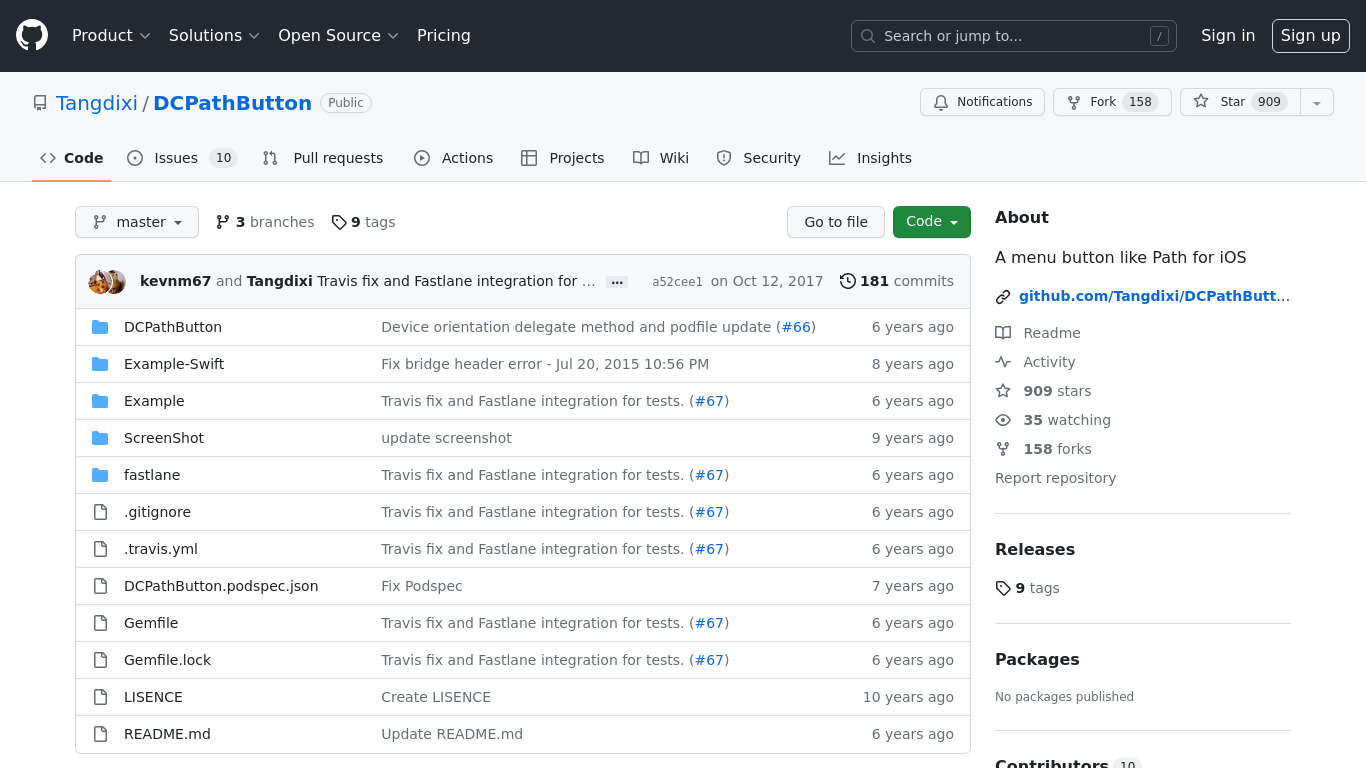The width and height of the screenshot is (1366, 768).
Task: Click the 'update screenshot' commit message
Action: [446, 438]
